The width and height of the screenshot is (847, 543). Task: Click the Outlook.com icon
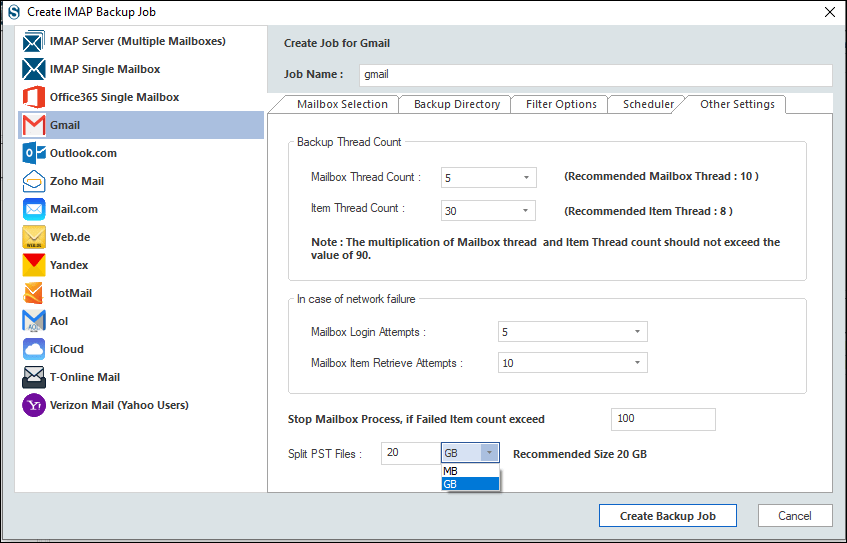[x=33, y=153]
